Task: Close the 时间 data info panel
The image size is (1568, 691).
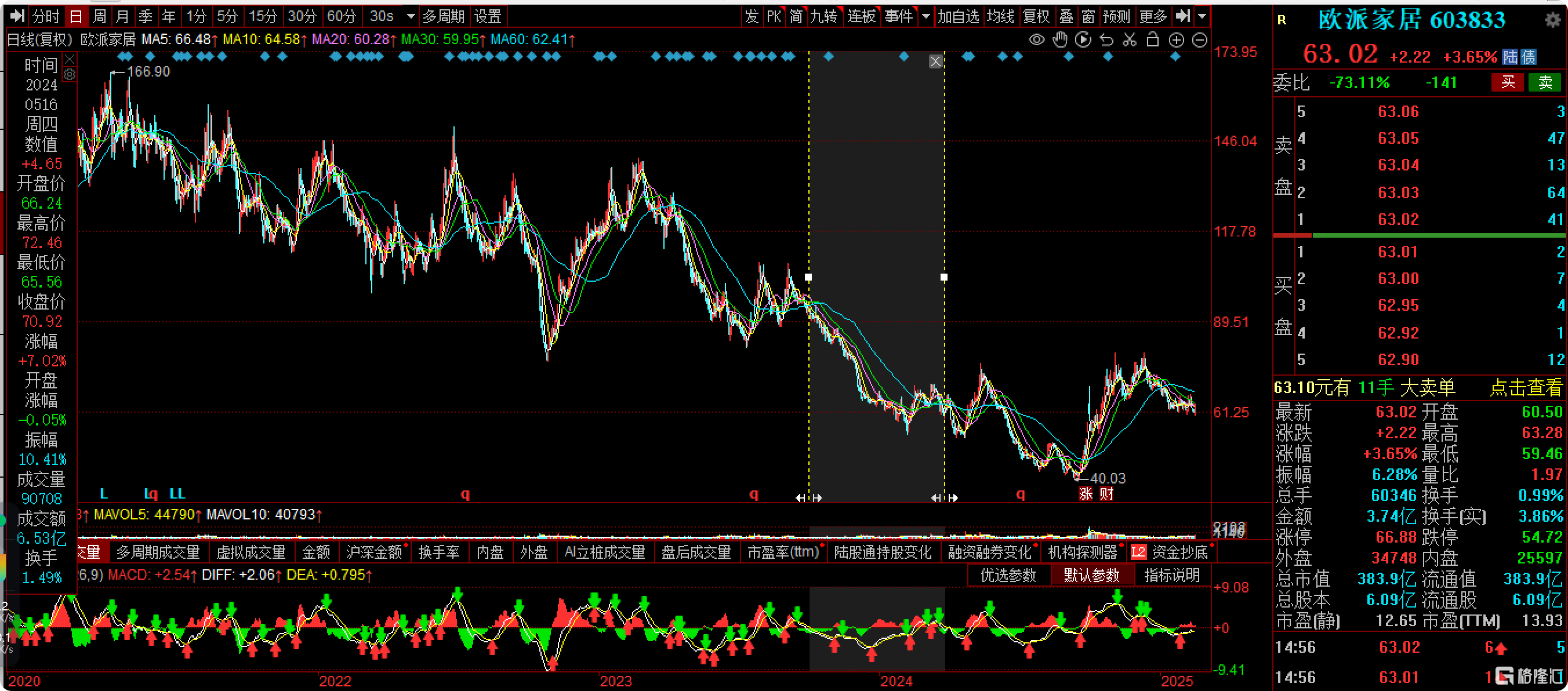Action: pos(70,59)
